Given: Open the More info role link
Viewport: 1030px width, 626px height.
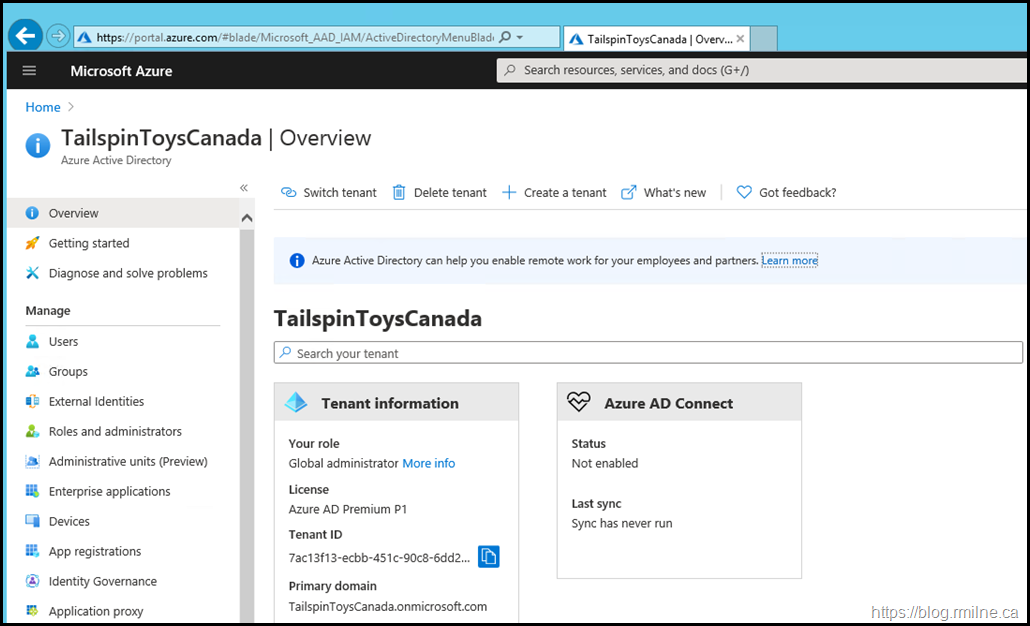Looking at the screenshot, I should coord(428,464).
